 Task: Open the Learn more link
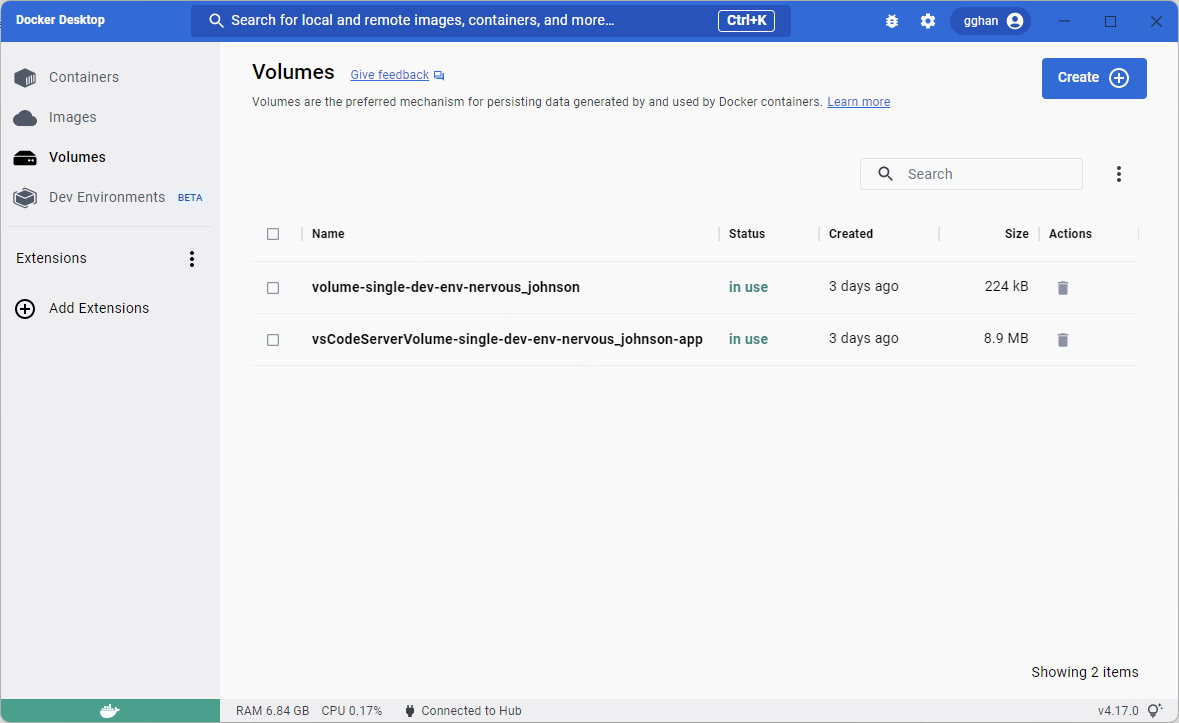tap(859, 102)
